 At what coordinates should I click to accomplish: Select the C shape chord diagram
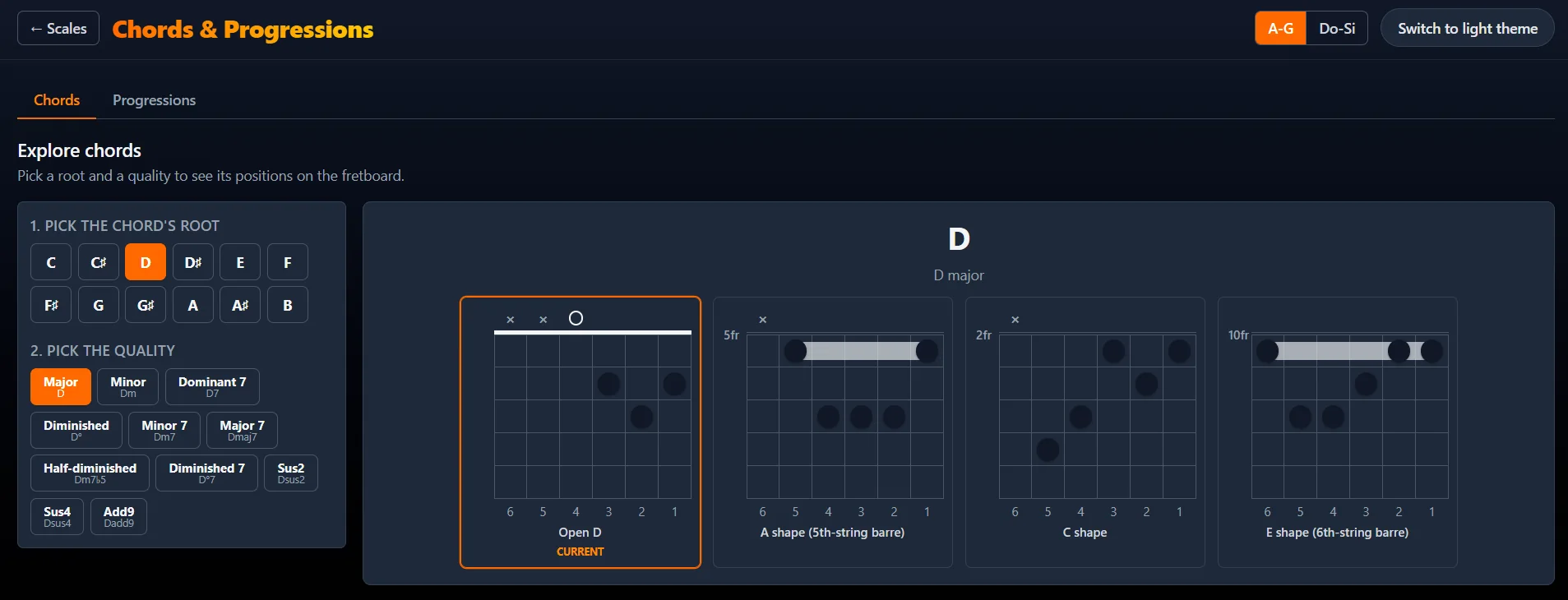1085,432
